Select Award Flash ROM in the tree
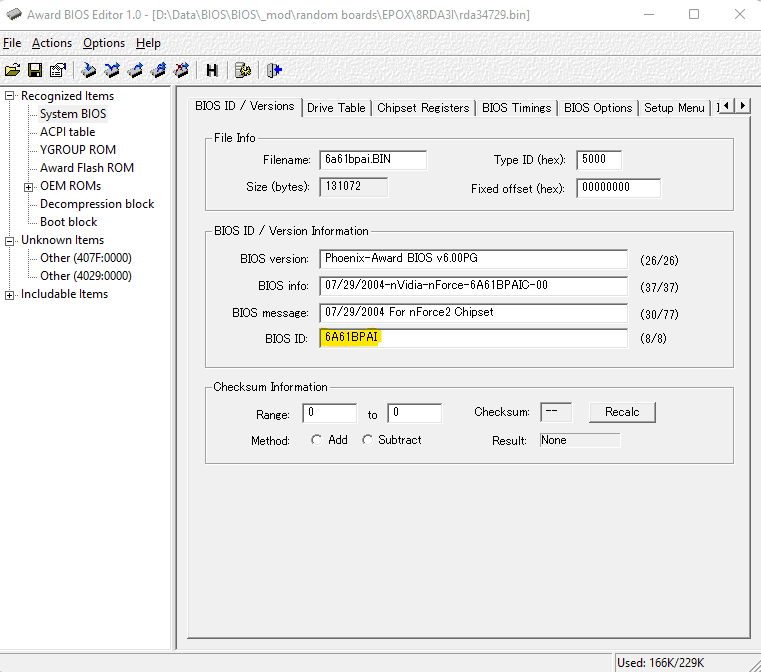The width and height of the screenshot is (761, 672). tap(87, 168)
